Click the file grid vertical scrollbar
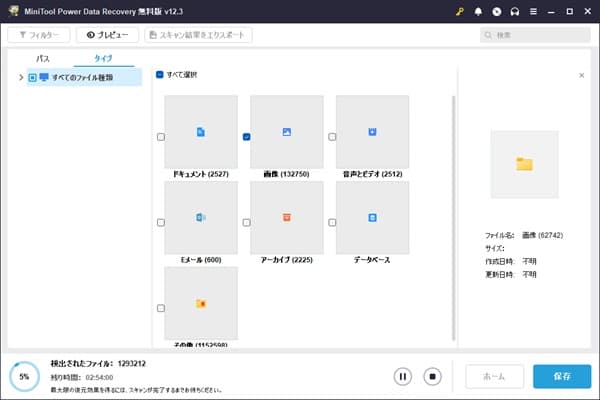Image resolution: width=600 pixels, height=400 pixels. click(453, 218)
